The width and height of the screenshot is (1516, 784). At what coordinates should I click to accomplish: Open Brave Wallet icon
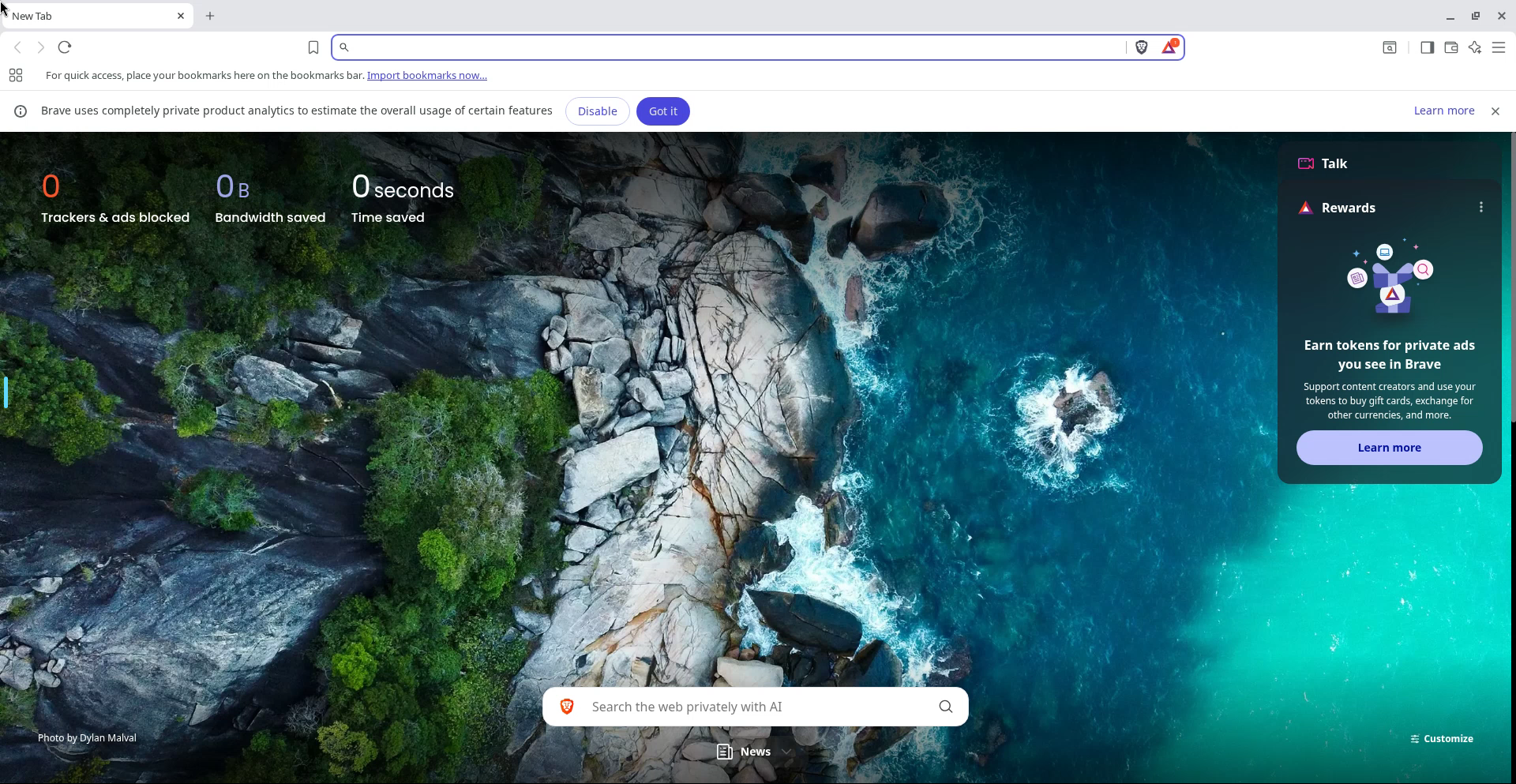[x=1450, y=47]
